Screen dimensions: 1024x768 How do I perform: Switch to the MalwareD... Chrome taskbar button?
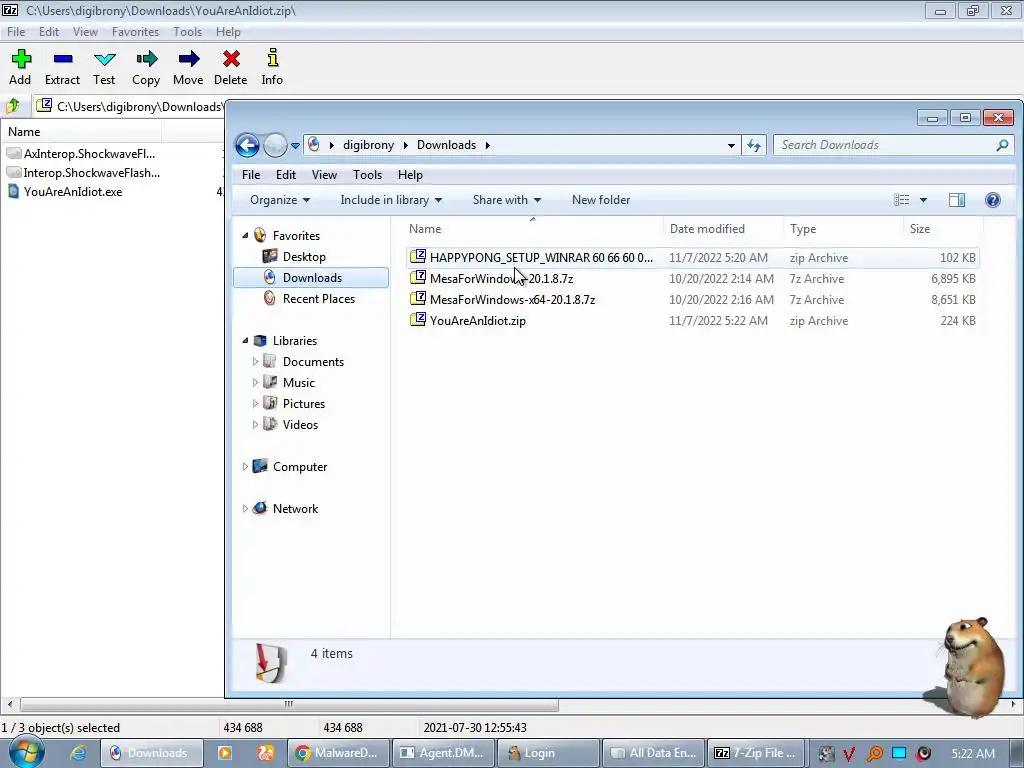tap(338, 753)
